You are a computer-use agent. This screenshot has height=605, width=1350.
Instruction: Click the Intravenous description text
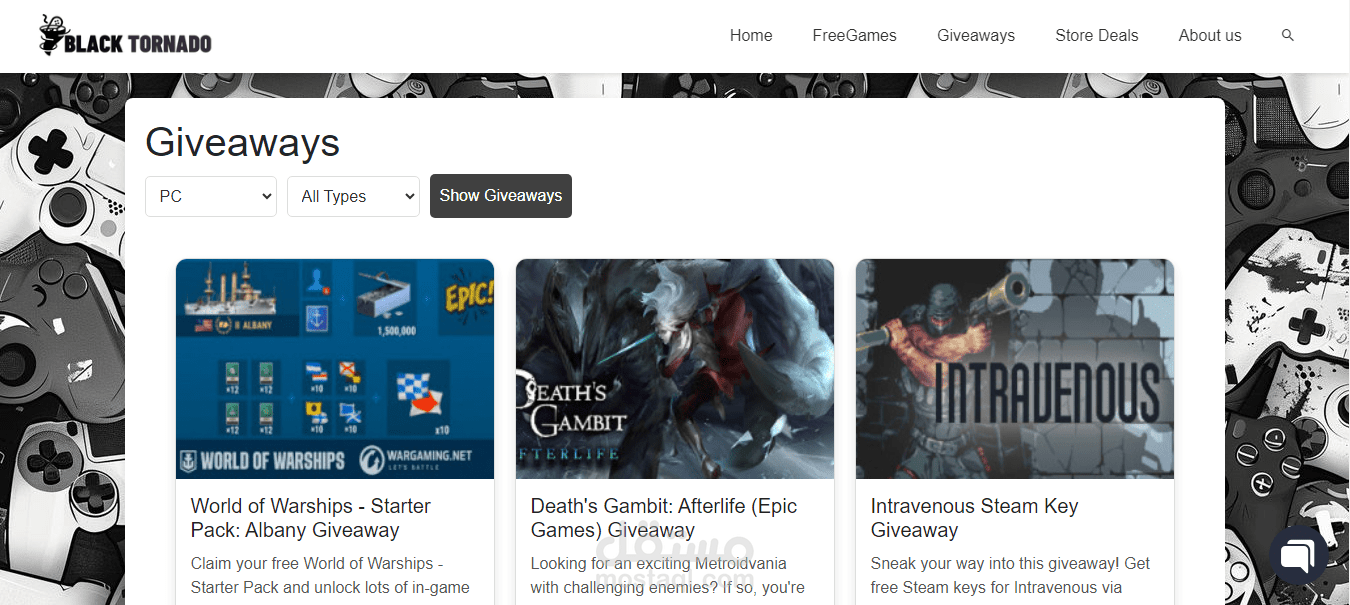[1010, 576]
